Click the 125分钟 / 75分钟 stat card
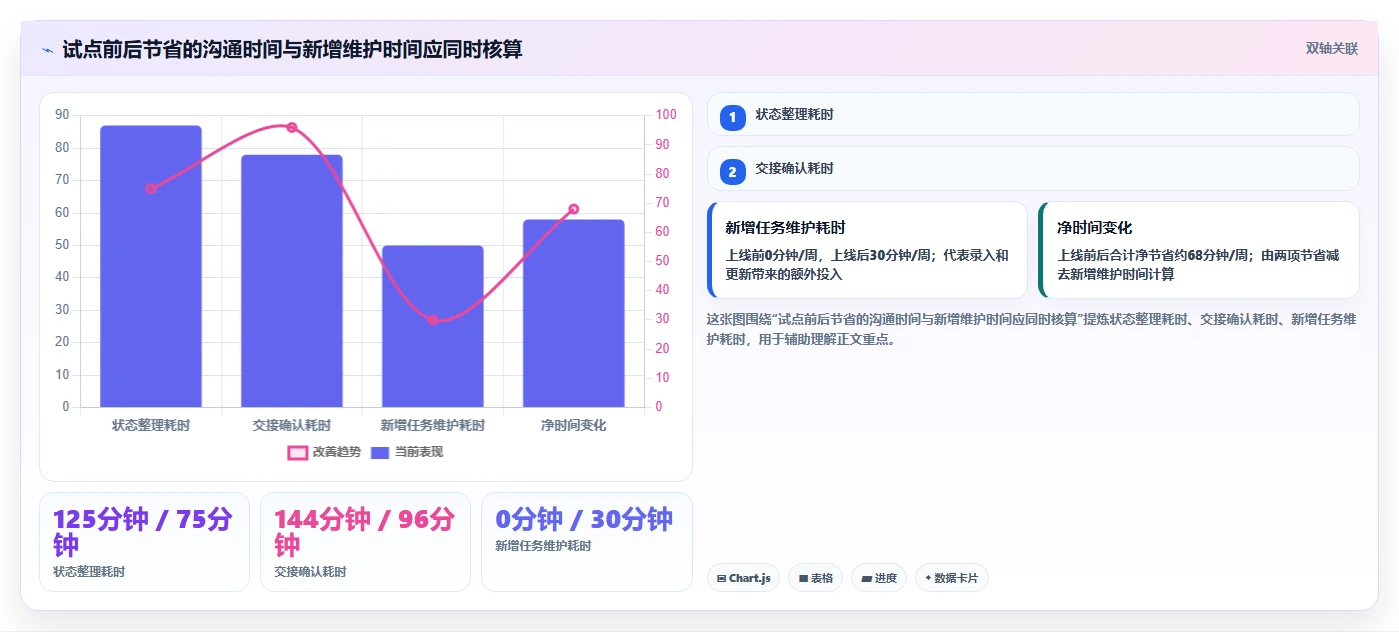 (x=144, y=542)
